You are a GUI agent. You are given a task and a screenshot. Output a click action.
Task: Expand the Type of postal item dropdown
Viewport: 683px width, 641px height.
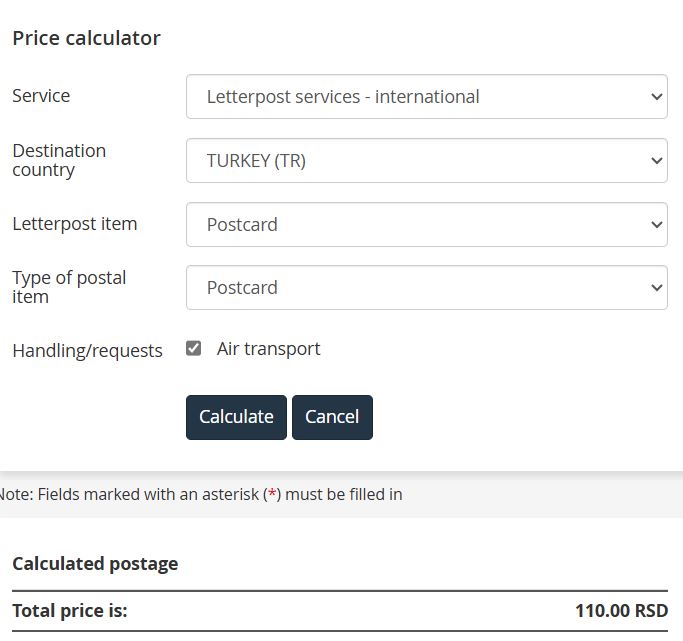click(x=427, y=287)
